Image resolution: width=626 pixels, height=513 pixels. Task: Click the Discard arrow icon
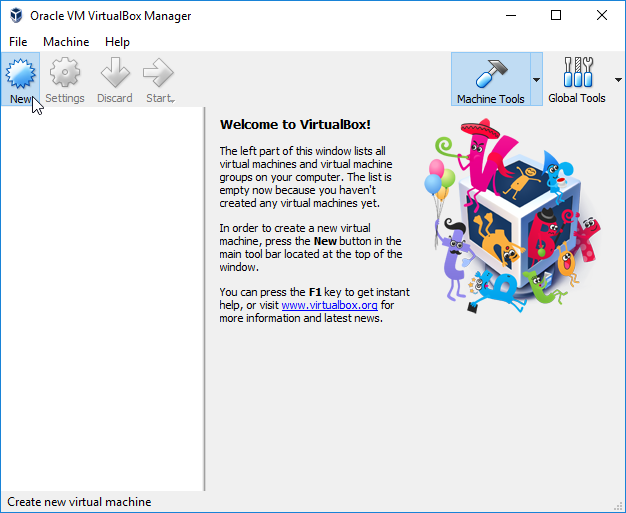coord(115,74)
